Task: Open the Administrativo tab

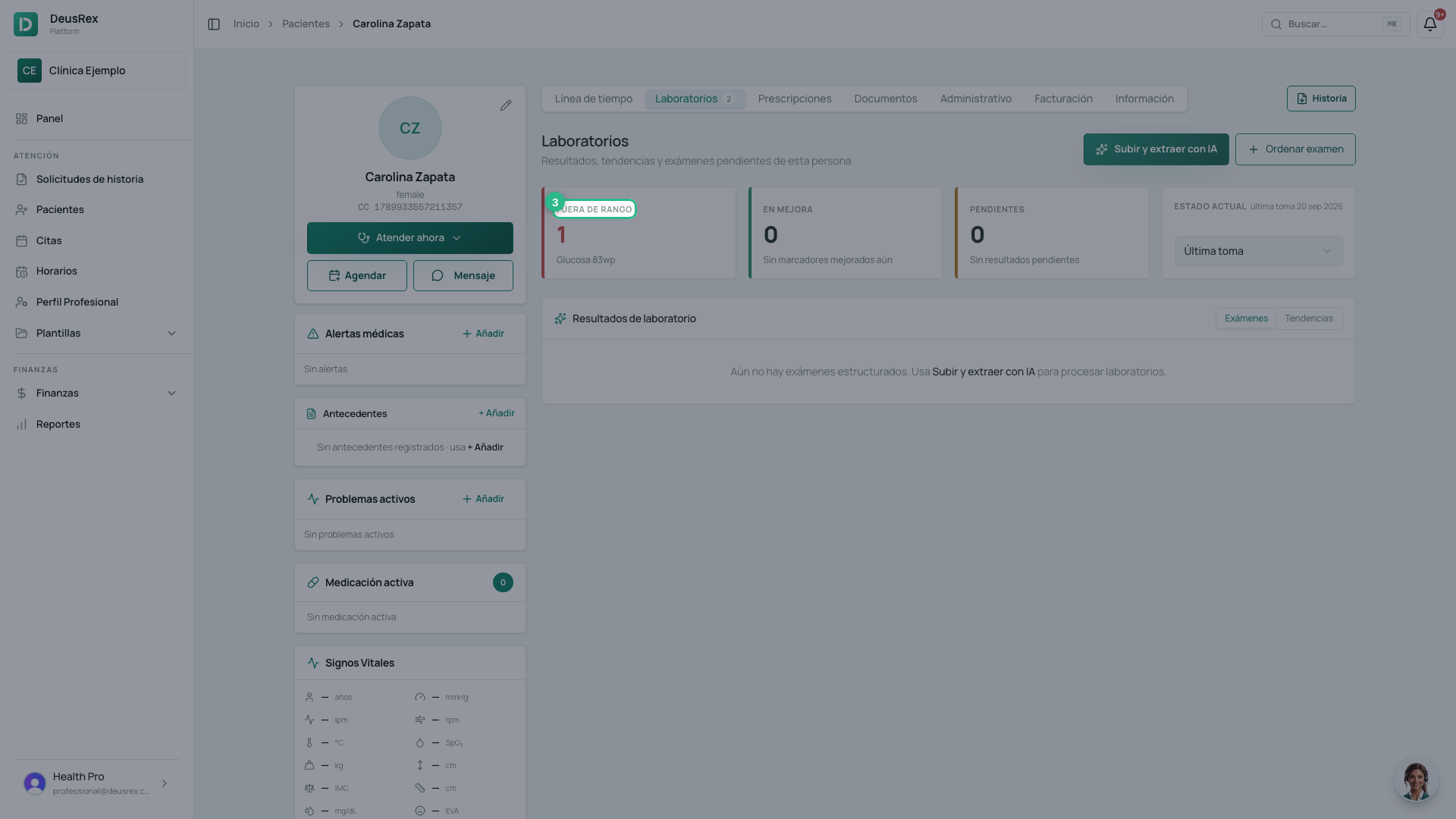Action: click(976, 99)
